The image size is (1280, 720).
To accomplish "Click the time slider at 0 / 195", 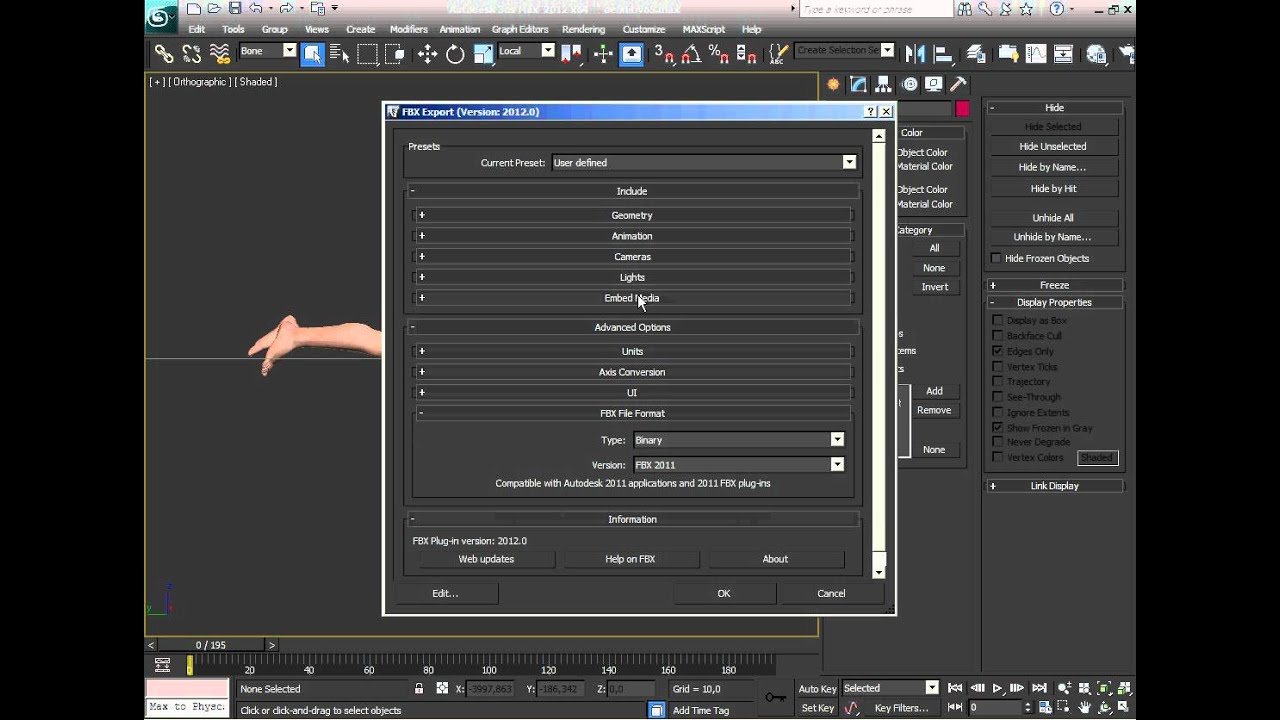I will tap(211, 645).
